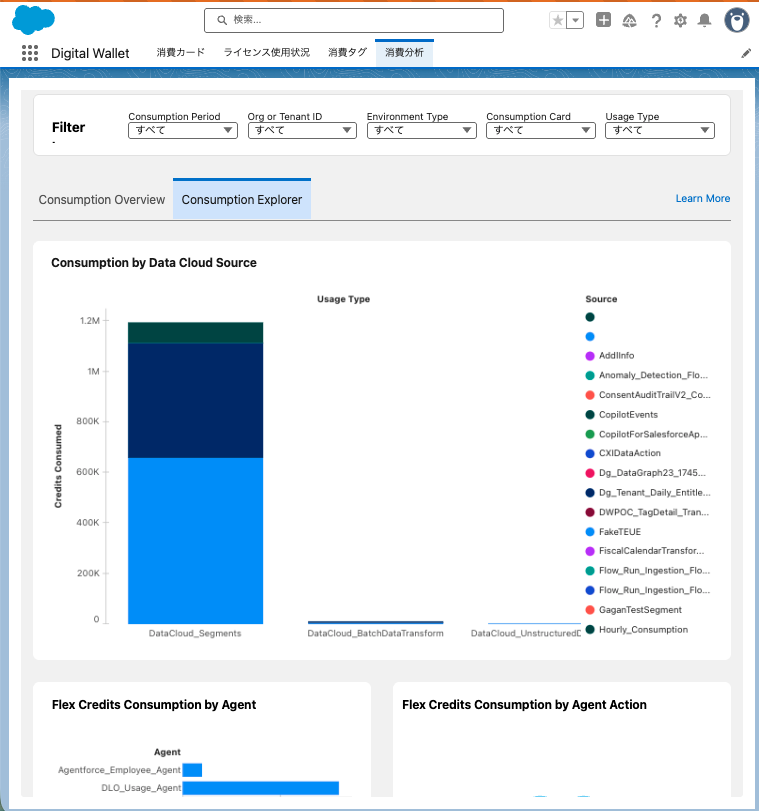Open the user profile avatar
The height and width of the screenshot is (811, 759).
click(x=737, y=21)
